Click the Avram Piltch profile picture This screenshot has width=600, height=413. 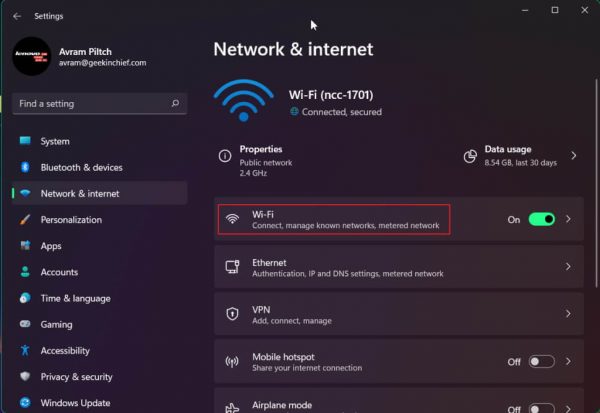pos(31,56)
